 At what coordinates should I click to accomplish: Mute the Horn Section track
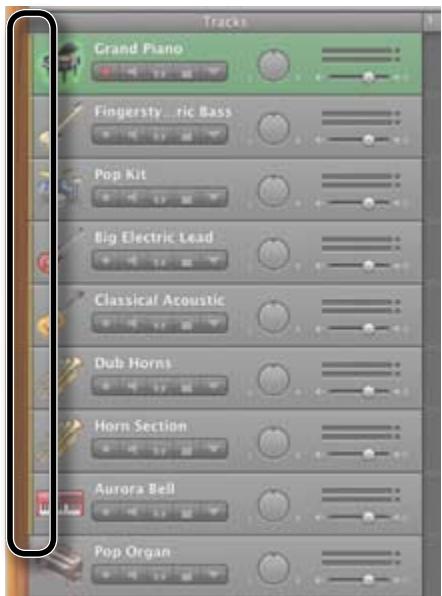tap(132, 450)
